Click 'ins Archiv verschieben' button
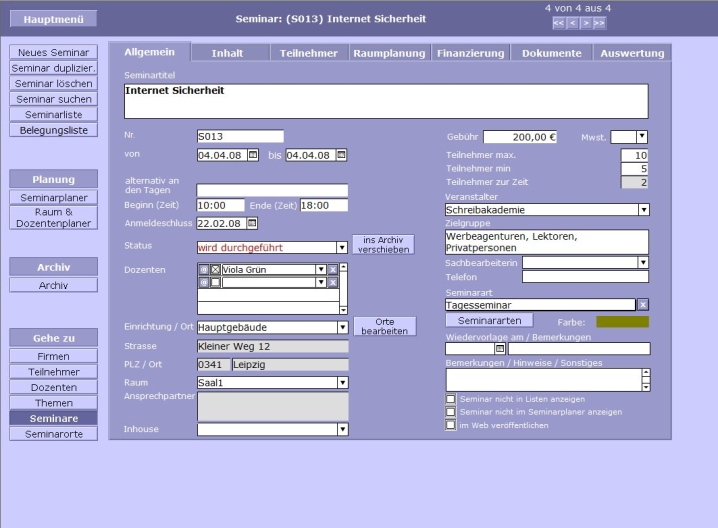 383,244
